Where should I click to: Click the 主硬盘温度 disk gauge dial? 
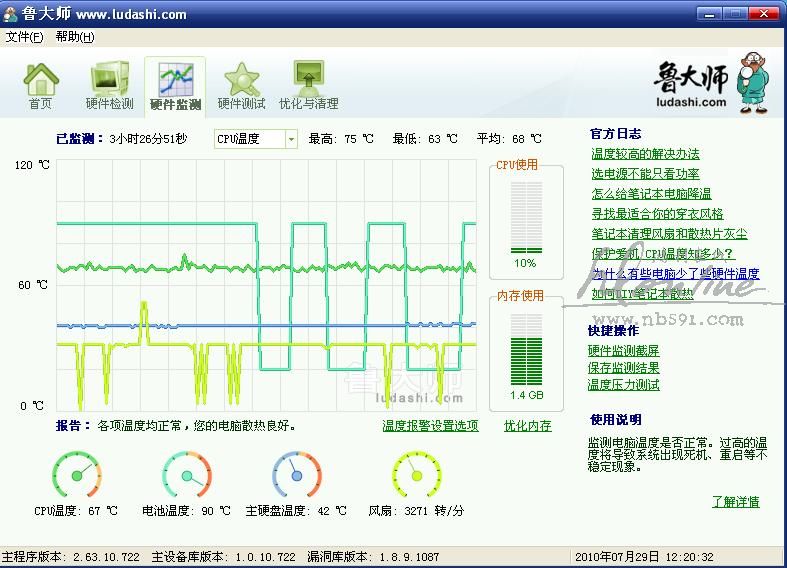coord(296,474)
